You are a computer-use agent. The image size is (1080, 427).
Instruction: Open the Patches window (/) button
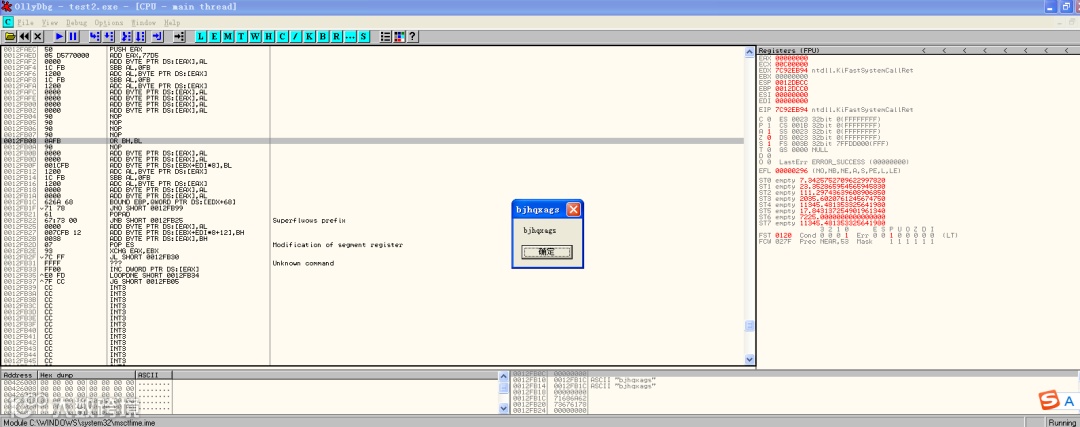click(295, 37)
